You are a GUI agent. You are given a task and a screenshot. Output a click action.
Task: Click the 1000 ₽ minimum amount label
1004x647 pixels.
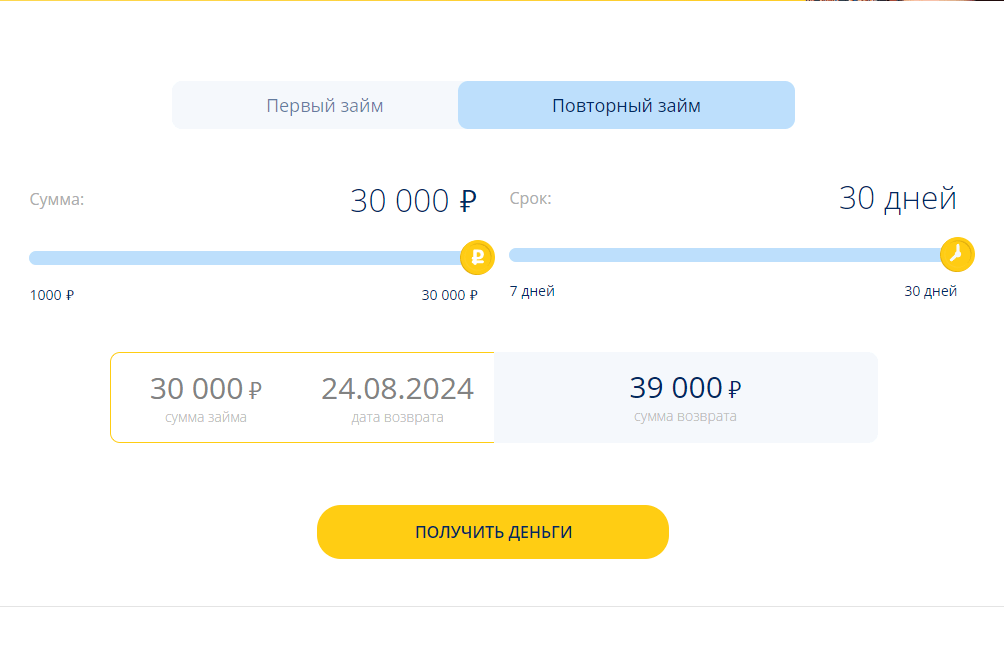click(x=52, y=295)
